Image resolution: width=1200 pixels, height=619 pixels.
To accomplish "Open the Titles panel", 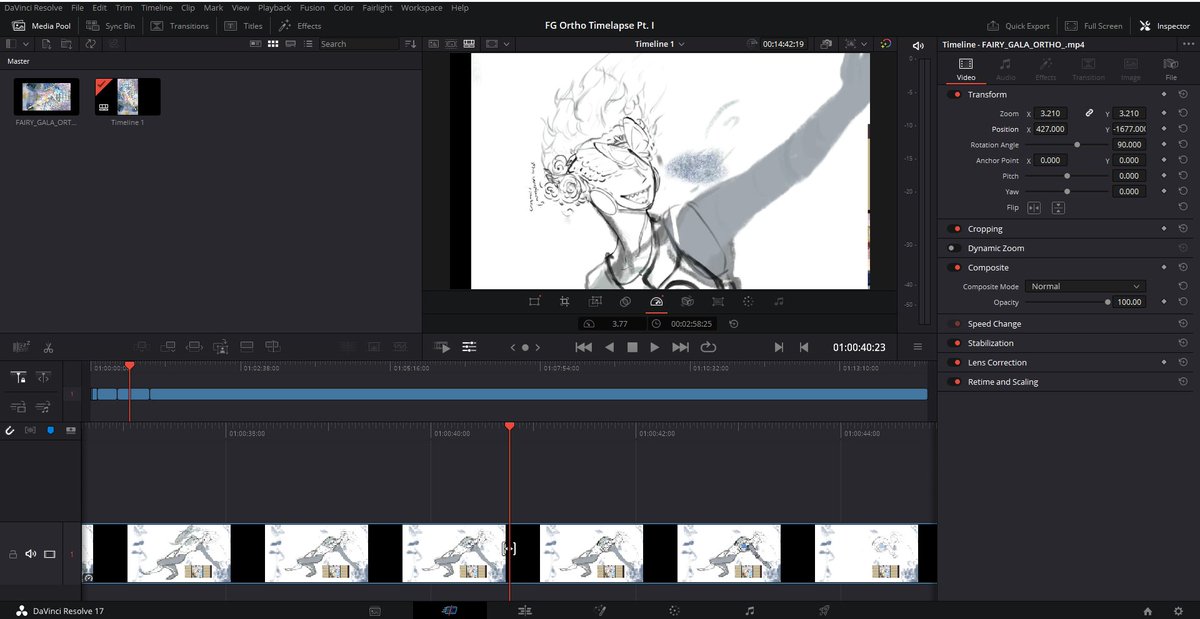I will pos(244,26).
